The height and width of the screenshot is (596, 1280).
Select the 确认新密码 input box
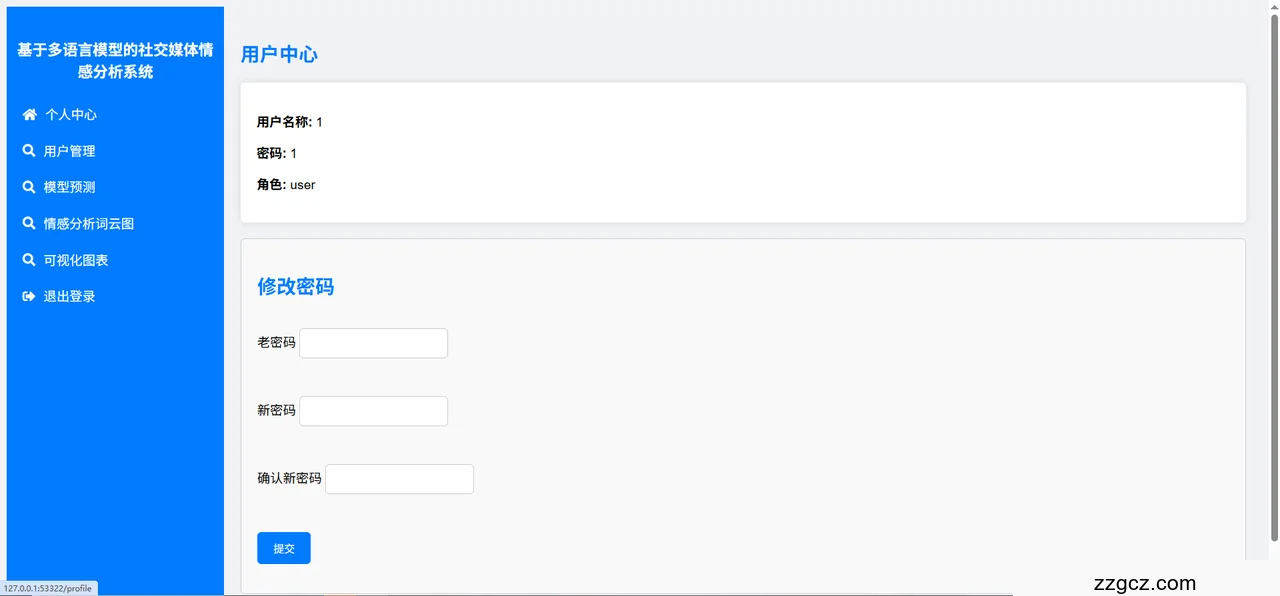pos(399,479)
